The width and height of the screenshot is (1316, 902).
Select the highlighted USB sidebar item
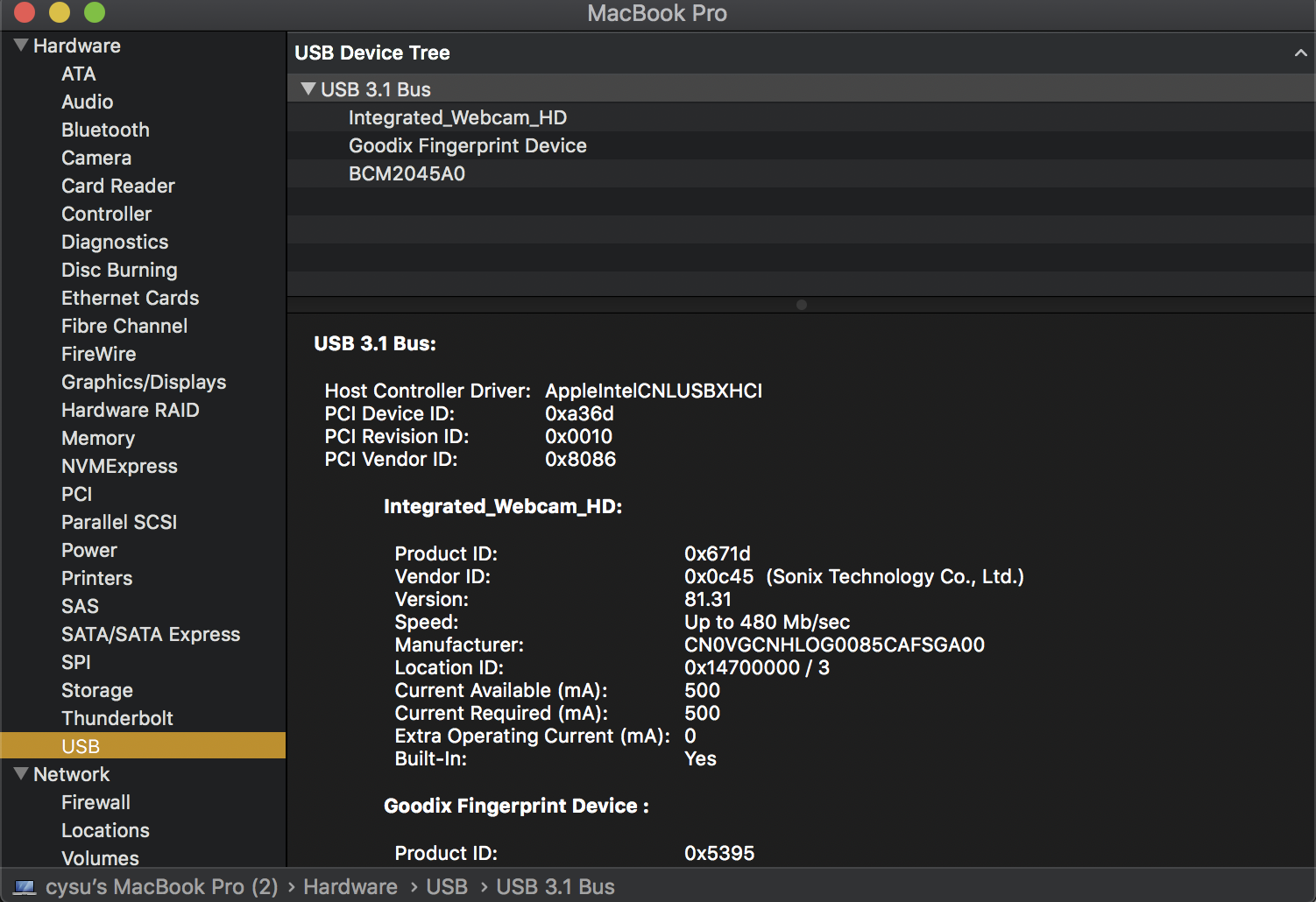coord(143,746)
